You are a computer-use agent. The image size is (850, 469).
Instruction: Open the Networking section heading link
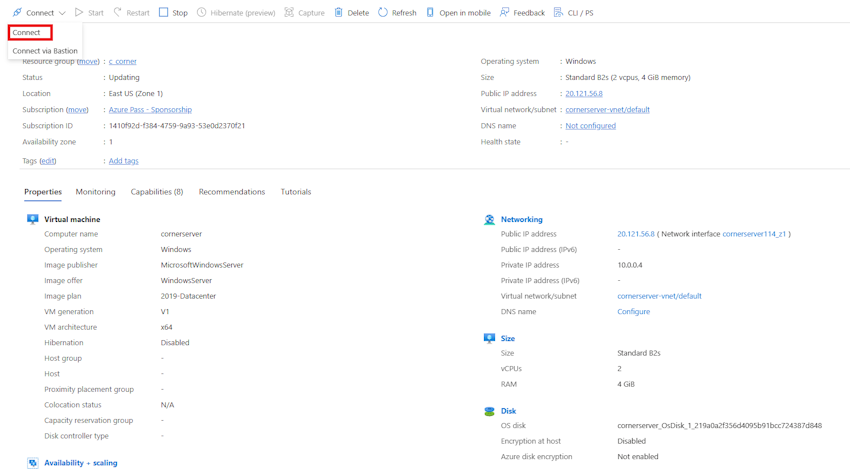pos(521,219)
